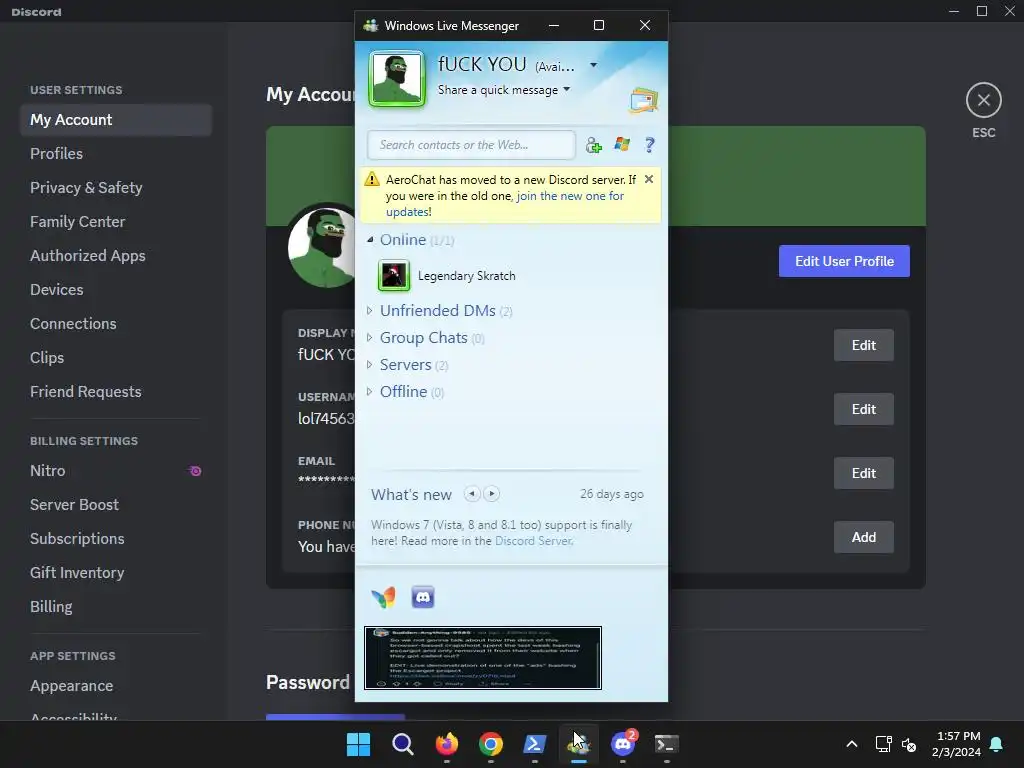Open the terminal icon in taskbar
This screenshot has width=1024, height=768.
click(x=667, y=744)
